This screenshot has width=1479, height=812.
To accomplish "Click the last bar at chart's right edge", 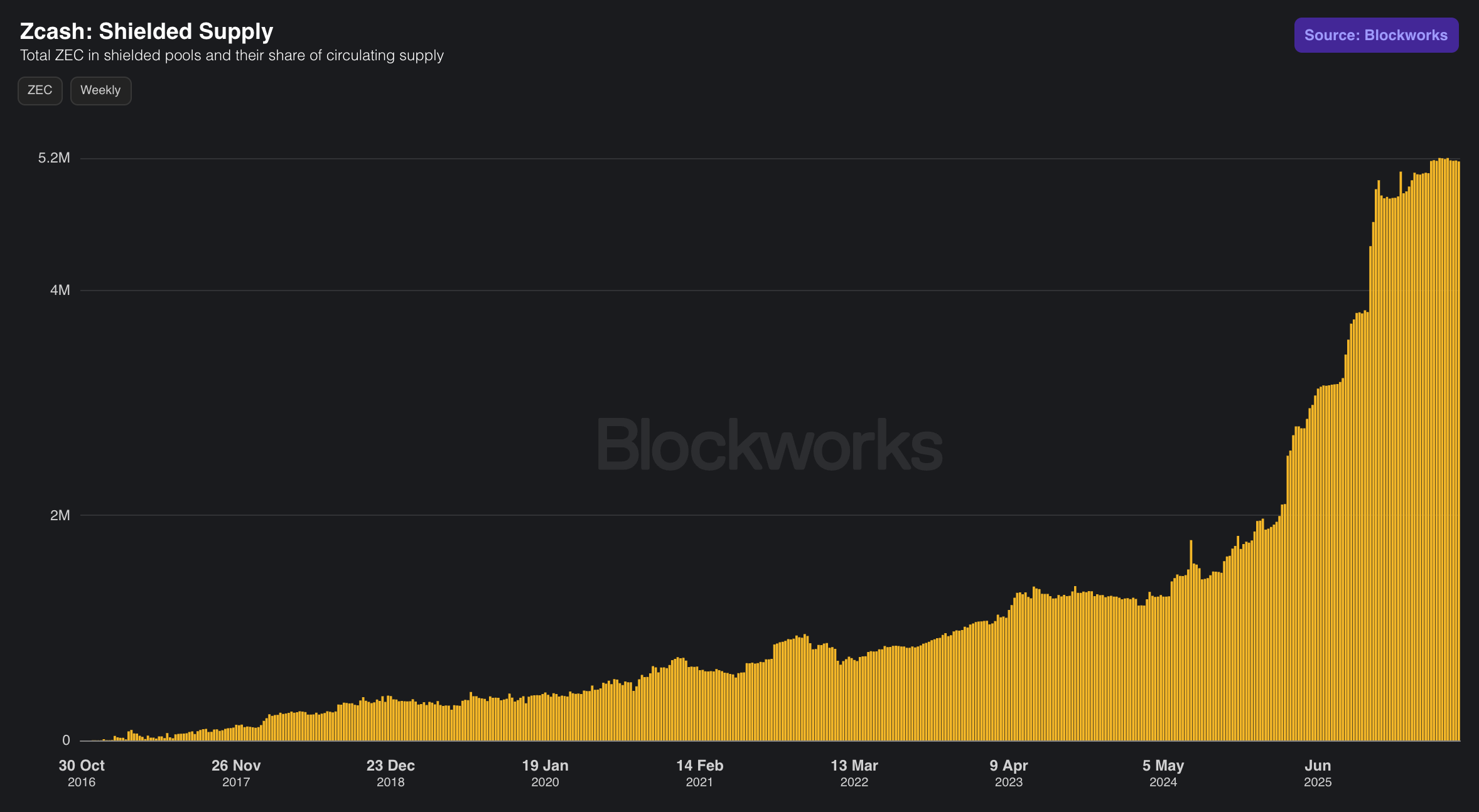I will pos(1458,451).
